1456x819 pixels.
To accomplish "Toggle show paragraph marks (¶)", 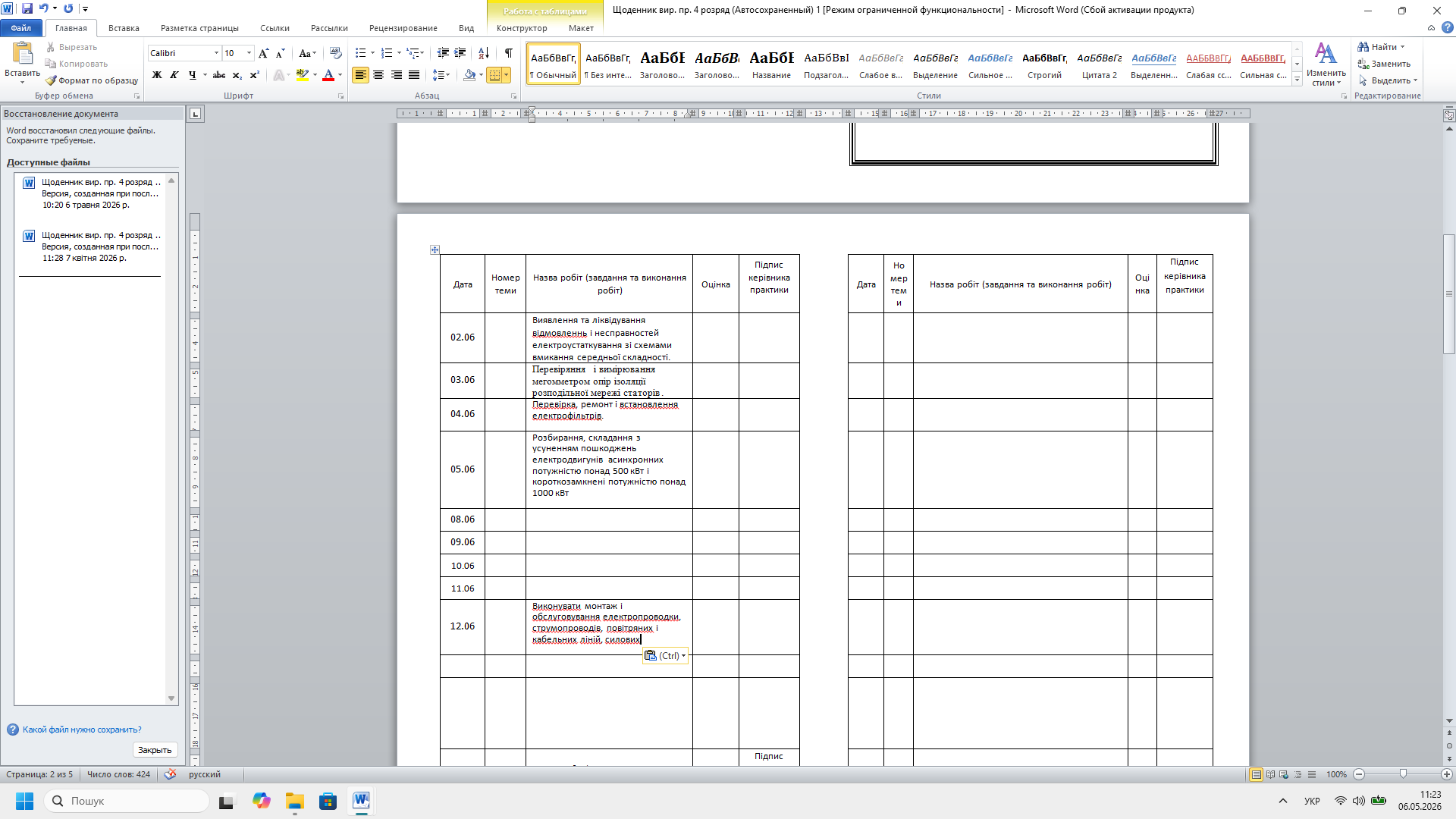I will coord(509,53).
